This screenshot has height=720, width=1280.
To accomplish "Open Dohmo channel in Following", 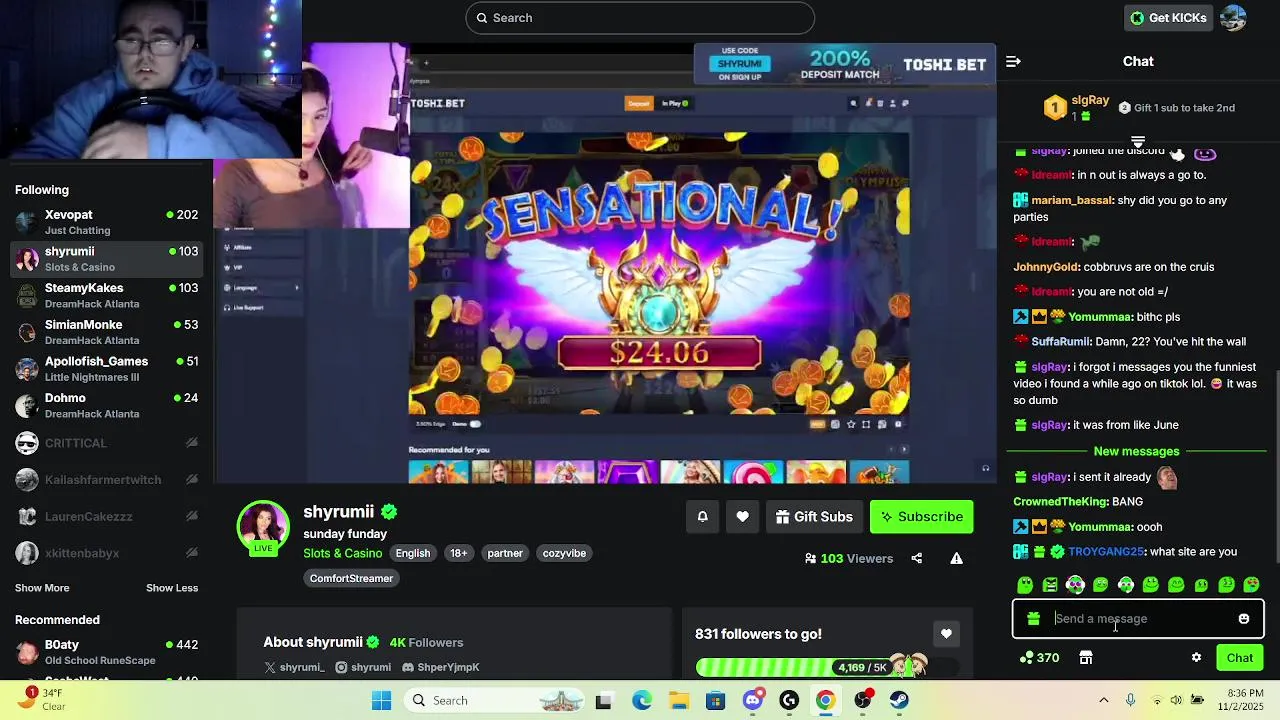I will tap(106, 405).
